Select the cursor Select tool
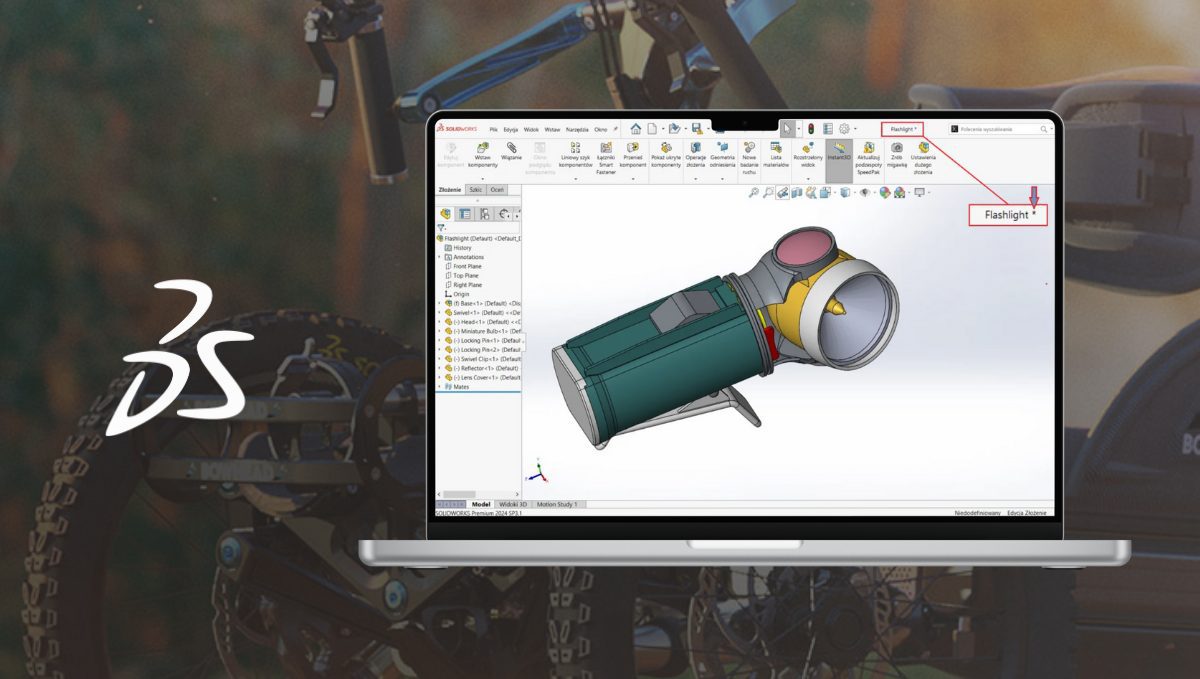 [x=787, y=128]
